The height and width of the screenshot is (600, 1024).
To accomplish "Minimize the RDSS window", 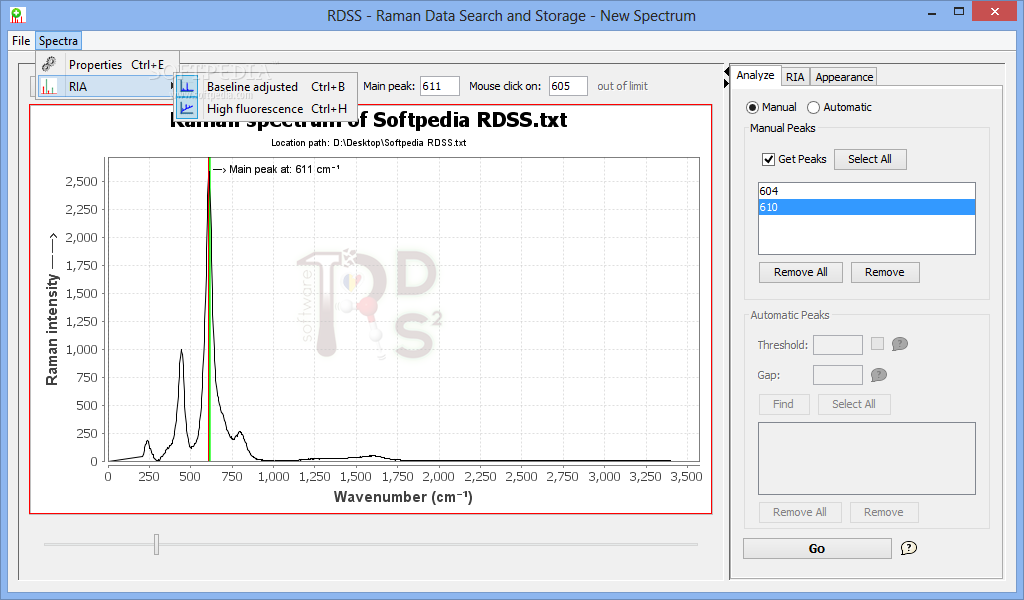I will [x=931, y=13].
